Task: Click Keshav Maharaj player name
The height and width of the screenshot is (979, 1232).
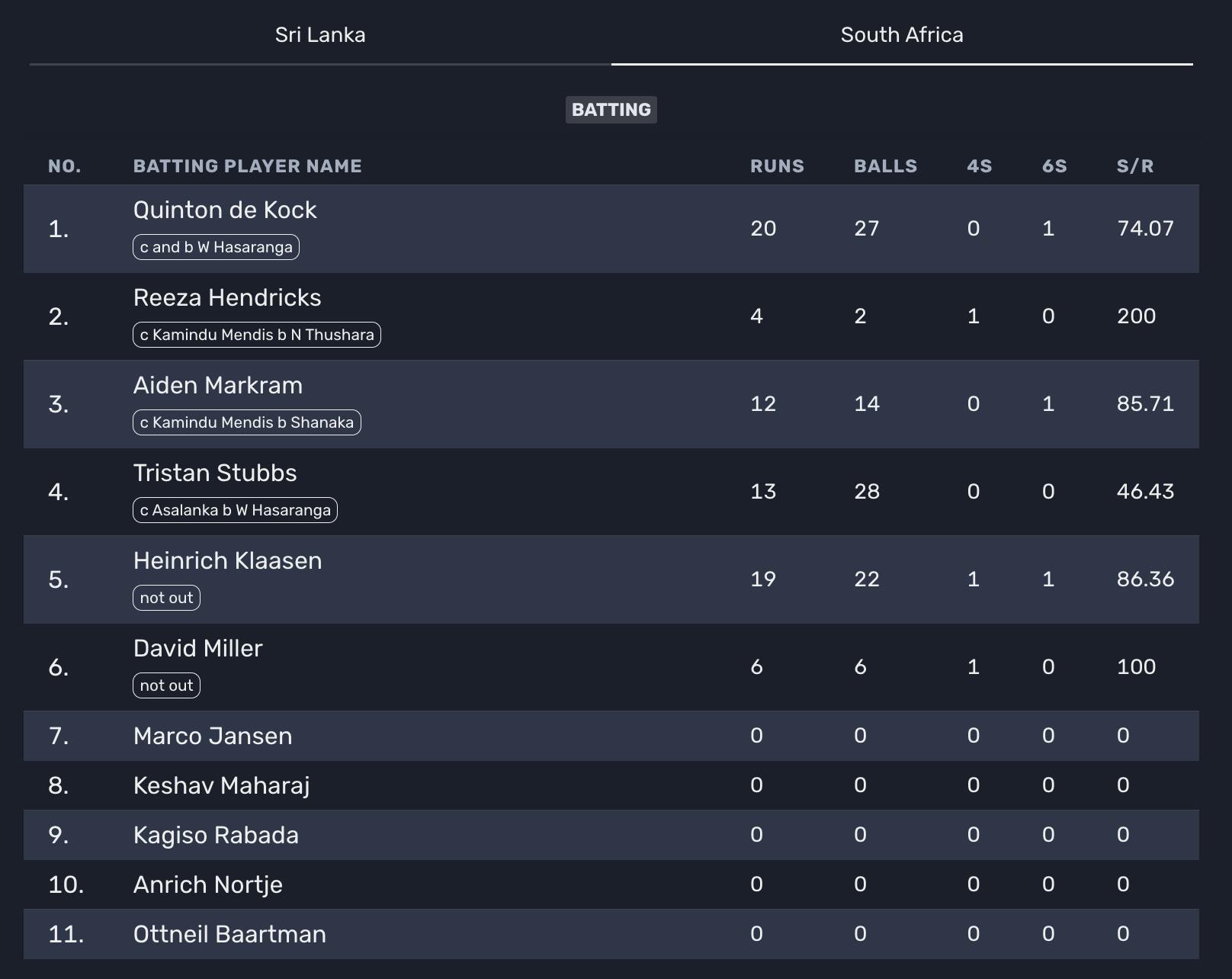Action: [x=221, y=786]
